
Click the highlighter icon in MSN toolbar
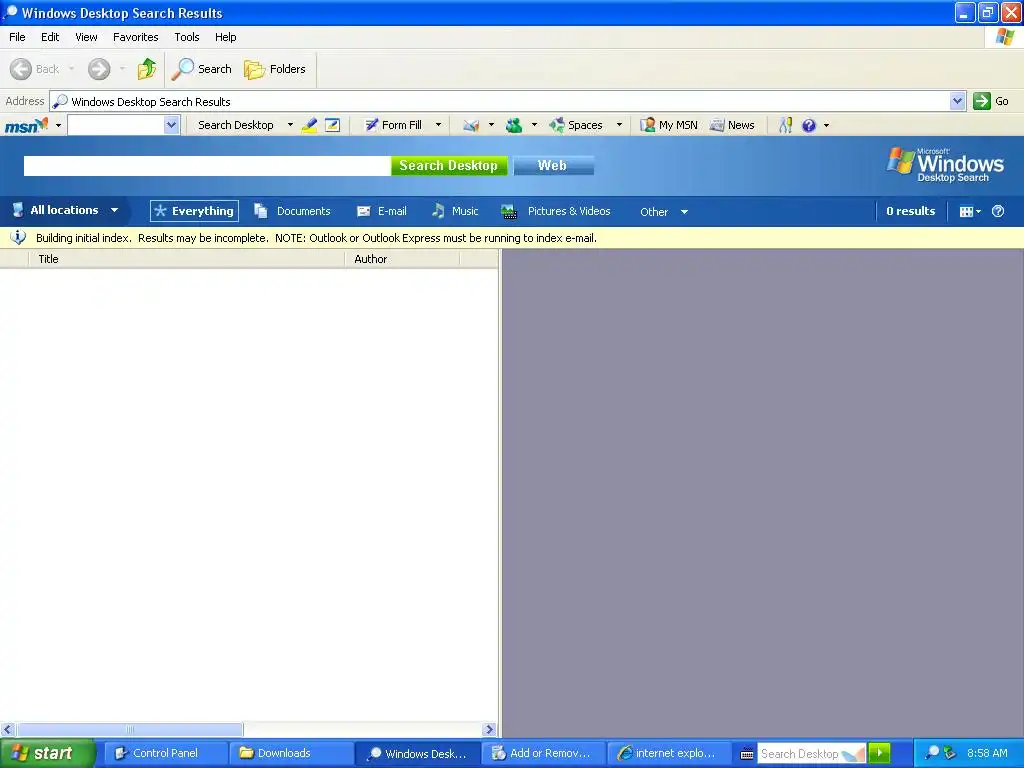tap(309, 125)
